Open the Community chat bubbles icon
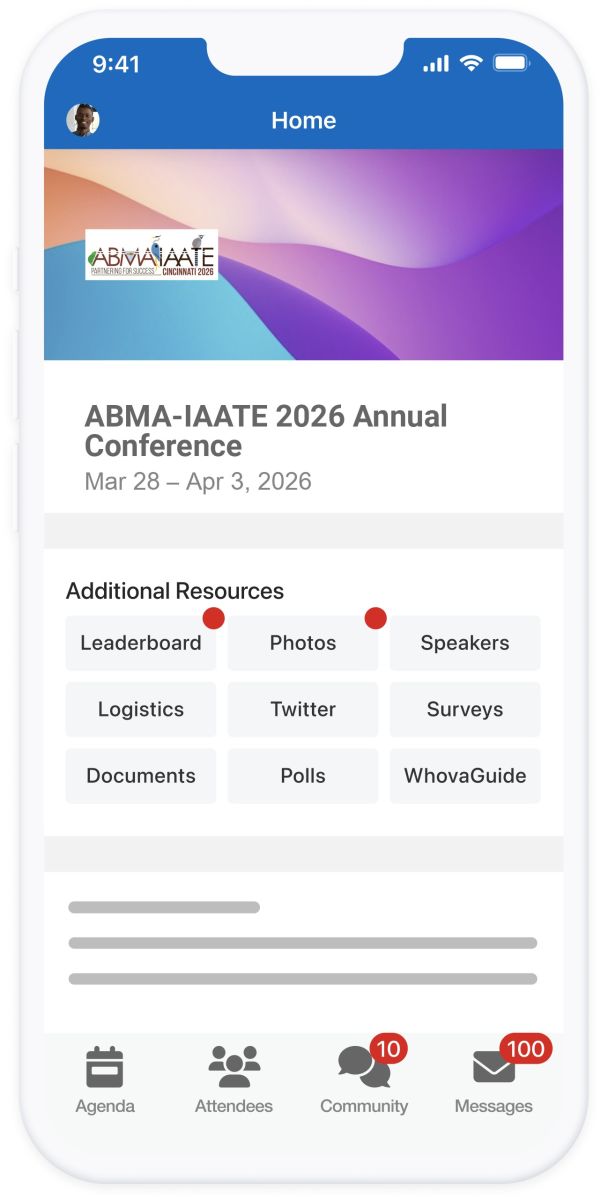Image resolution: width=601 pixels, height=1200 pixels. point(363,1067)
